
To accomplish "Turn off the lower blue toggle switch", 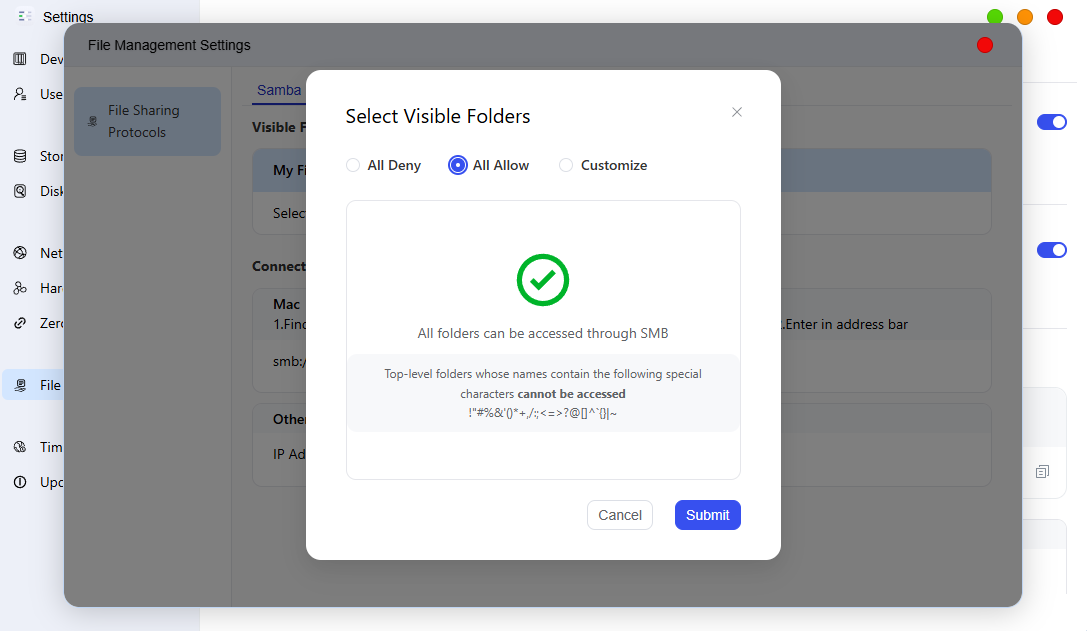I will [1051, 250].
